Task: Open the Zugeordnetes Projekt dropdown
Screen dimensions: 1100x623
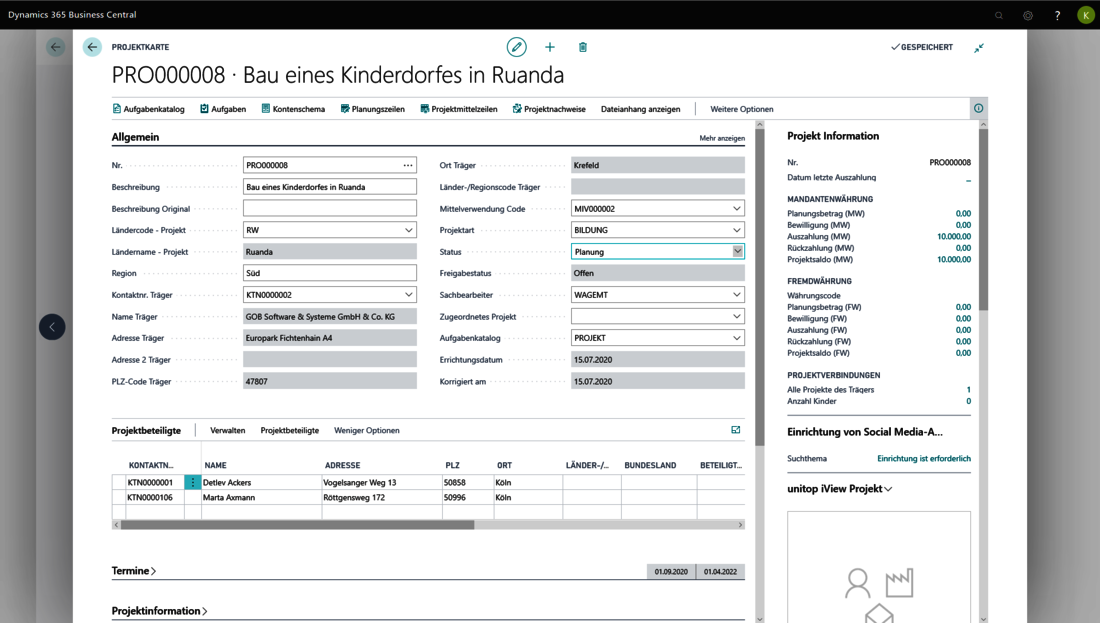Action: pos(737,316)
